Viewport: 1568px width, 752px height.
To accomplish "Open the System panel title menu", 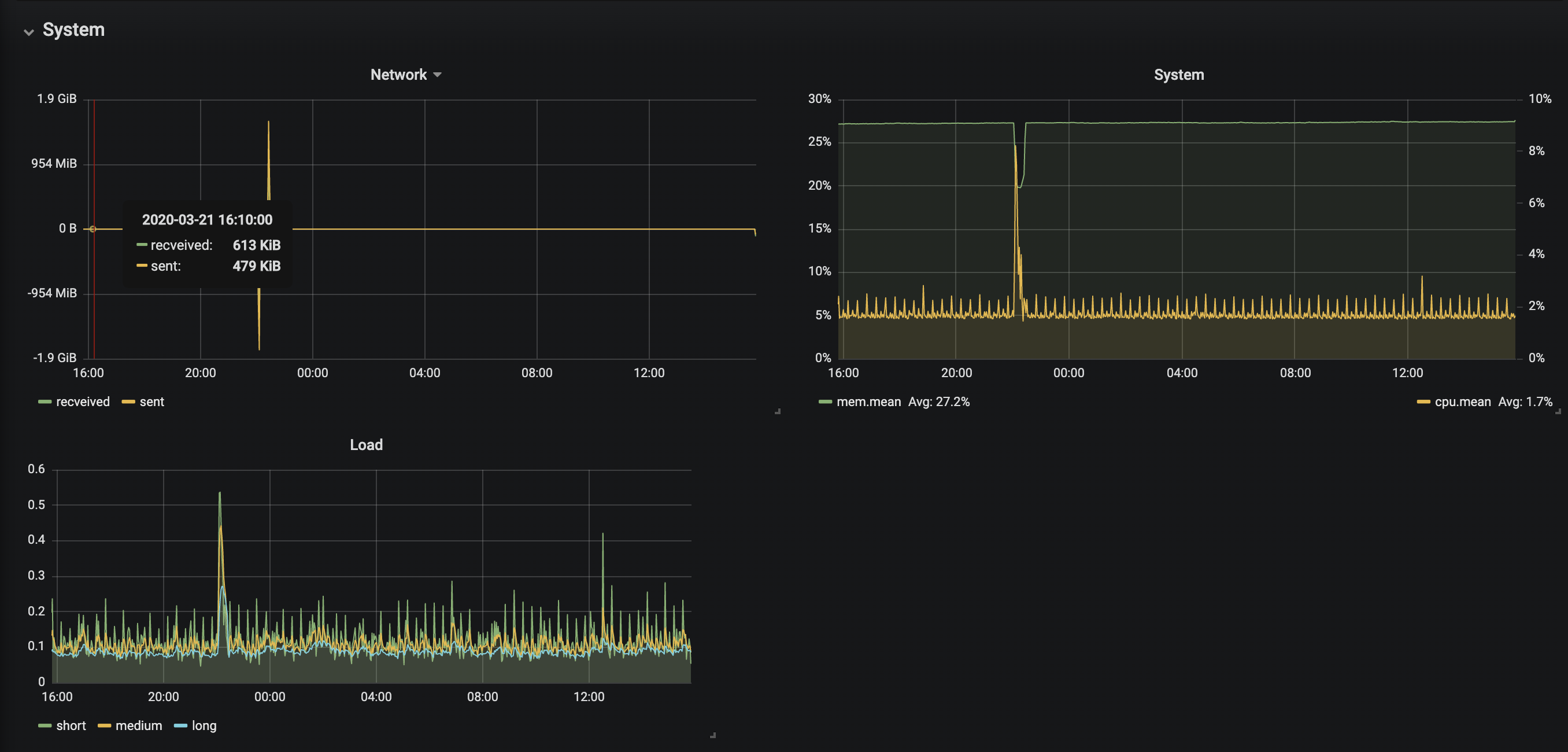I will [x=1178, y=75].
